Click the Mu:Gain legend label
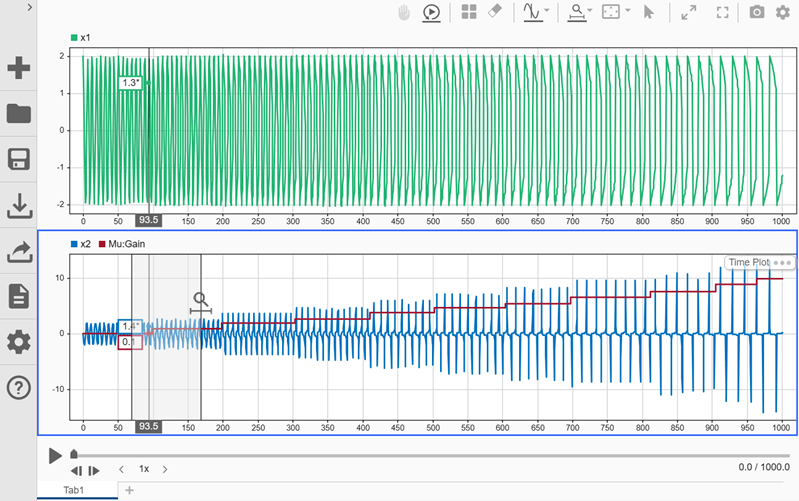 [x=127, y=244]
